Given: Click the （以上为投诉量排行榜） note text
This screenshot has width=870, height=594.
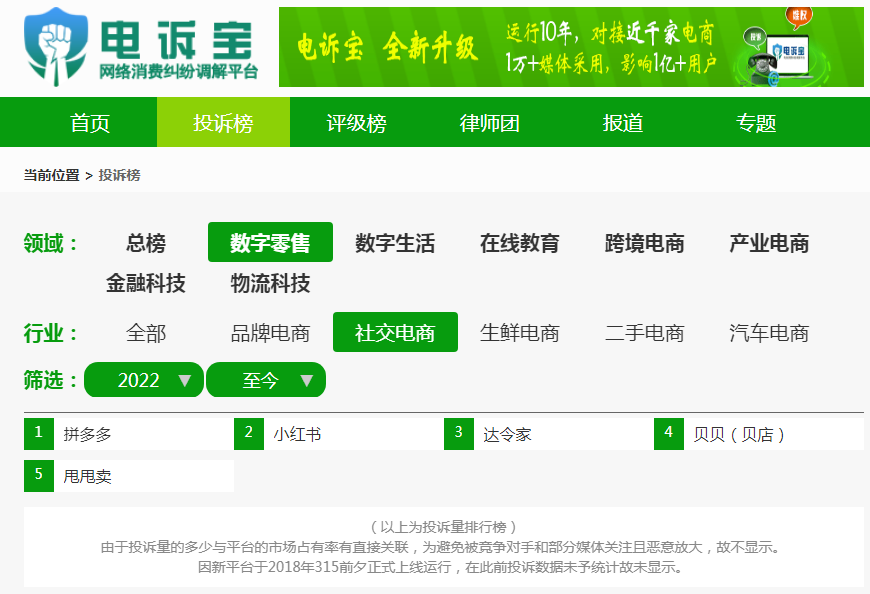Looking at the screenshot, I should 444,526.
